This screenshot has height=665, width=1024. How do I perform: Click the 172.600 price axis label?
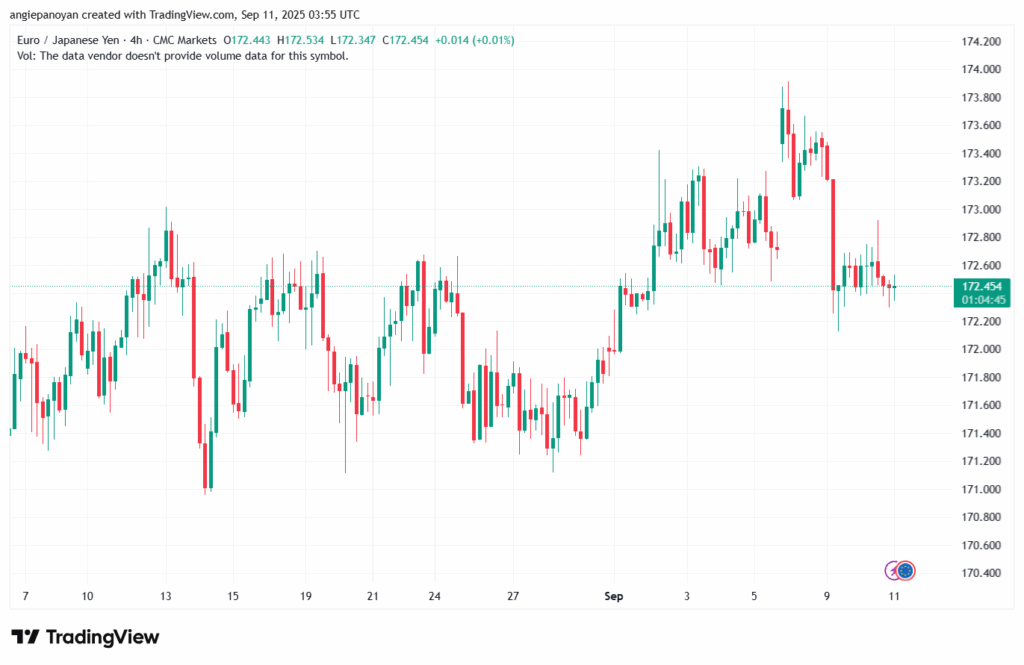point(982,265)
